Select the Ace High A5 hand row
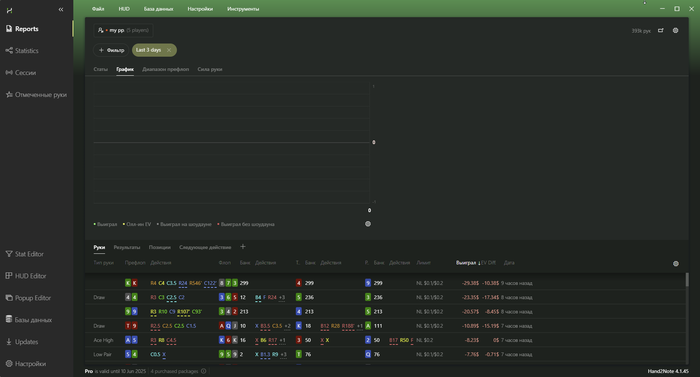 click(x=385, y=340)
